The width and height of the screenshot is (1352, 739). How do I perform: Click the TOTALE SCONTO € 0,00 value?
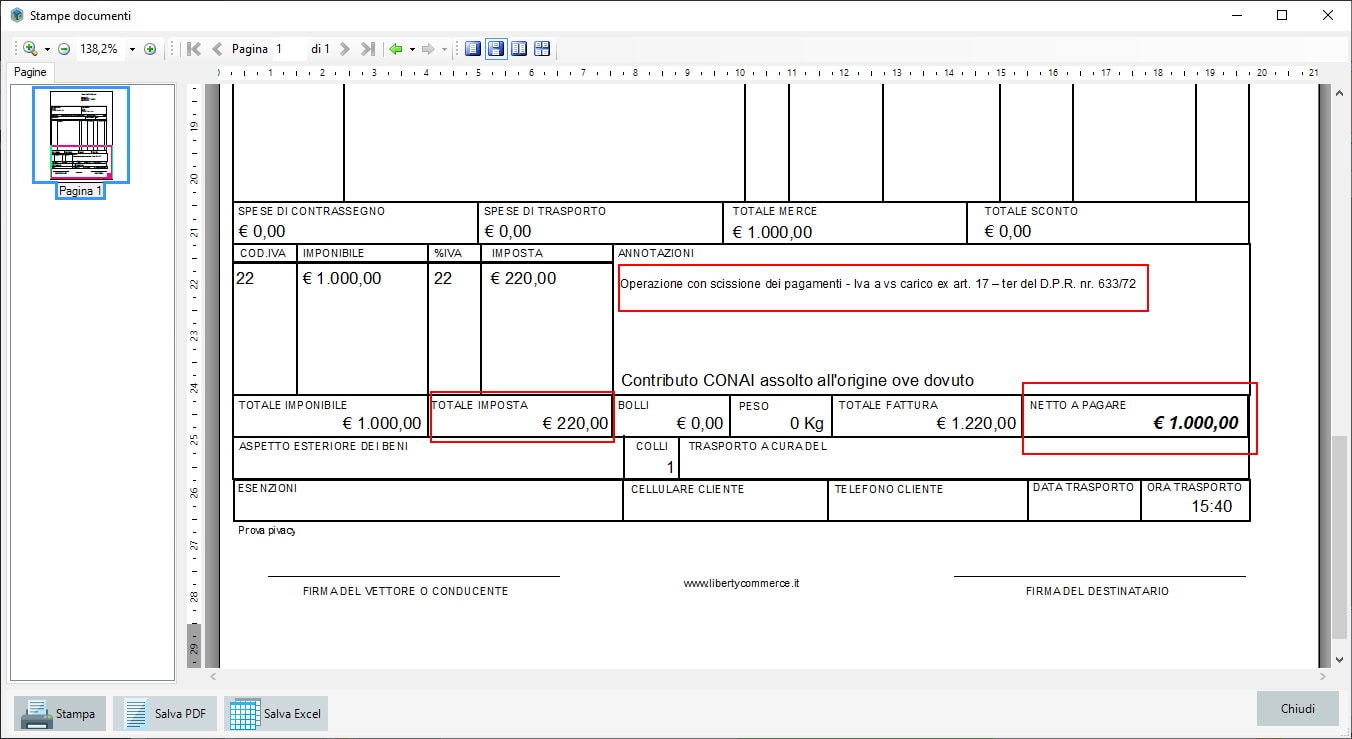[x=1007, y=231]
